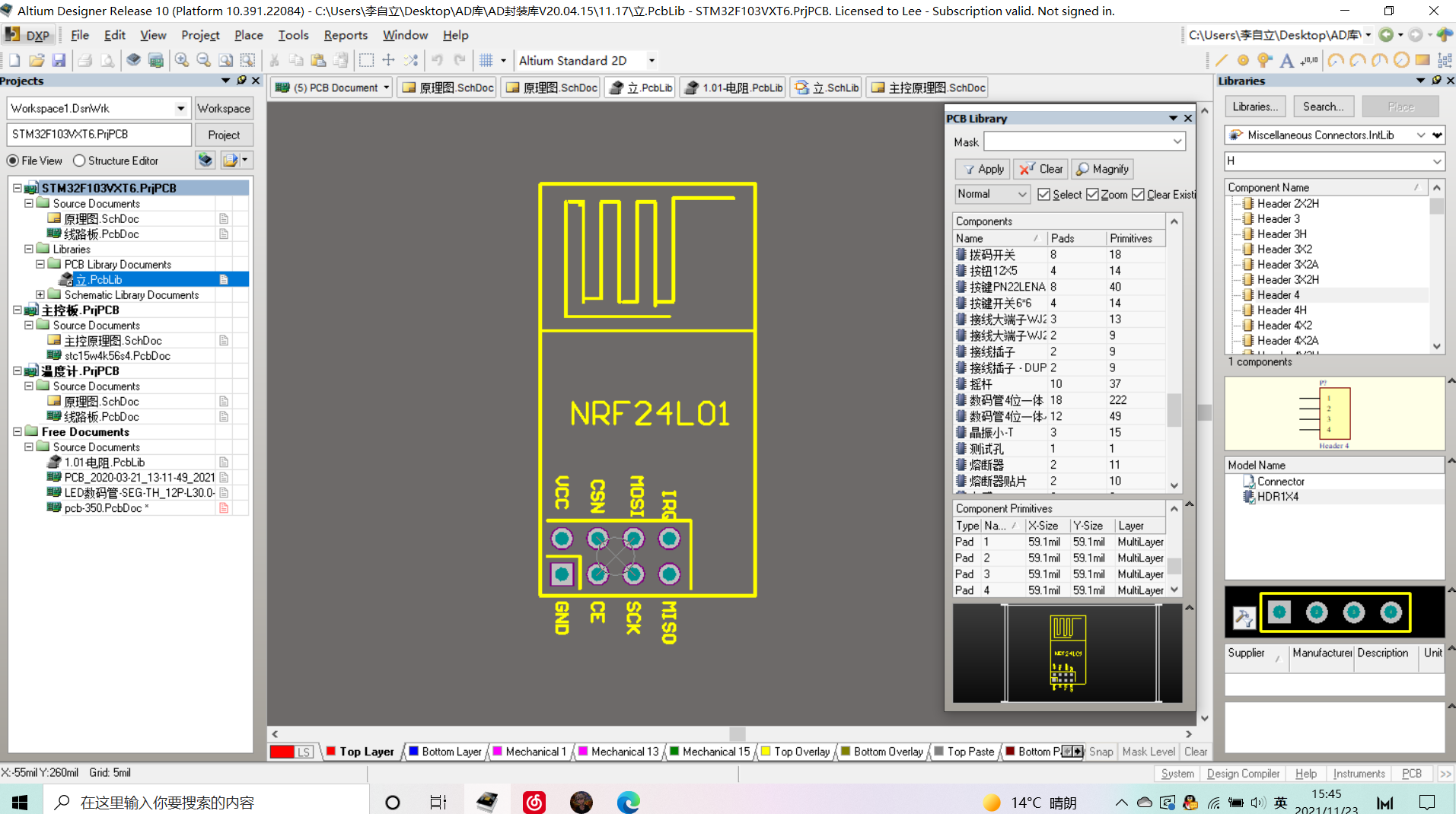The height and width of the screenshot is (814, 1456).
Task: Click the Top Overlay yellow layer tab
Action: point(795,752)
